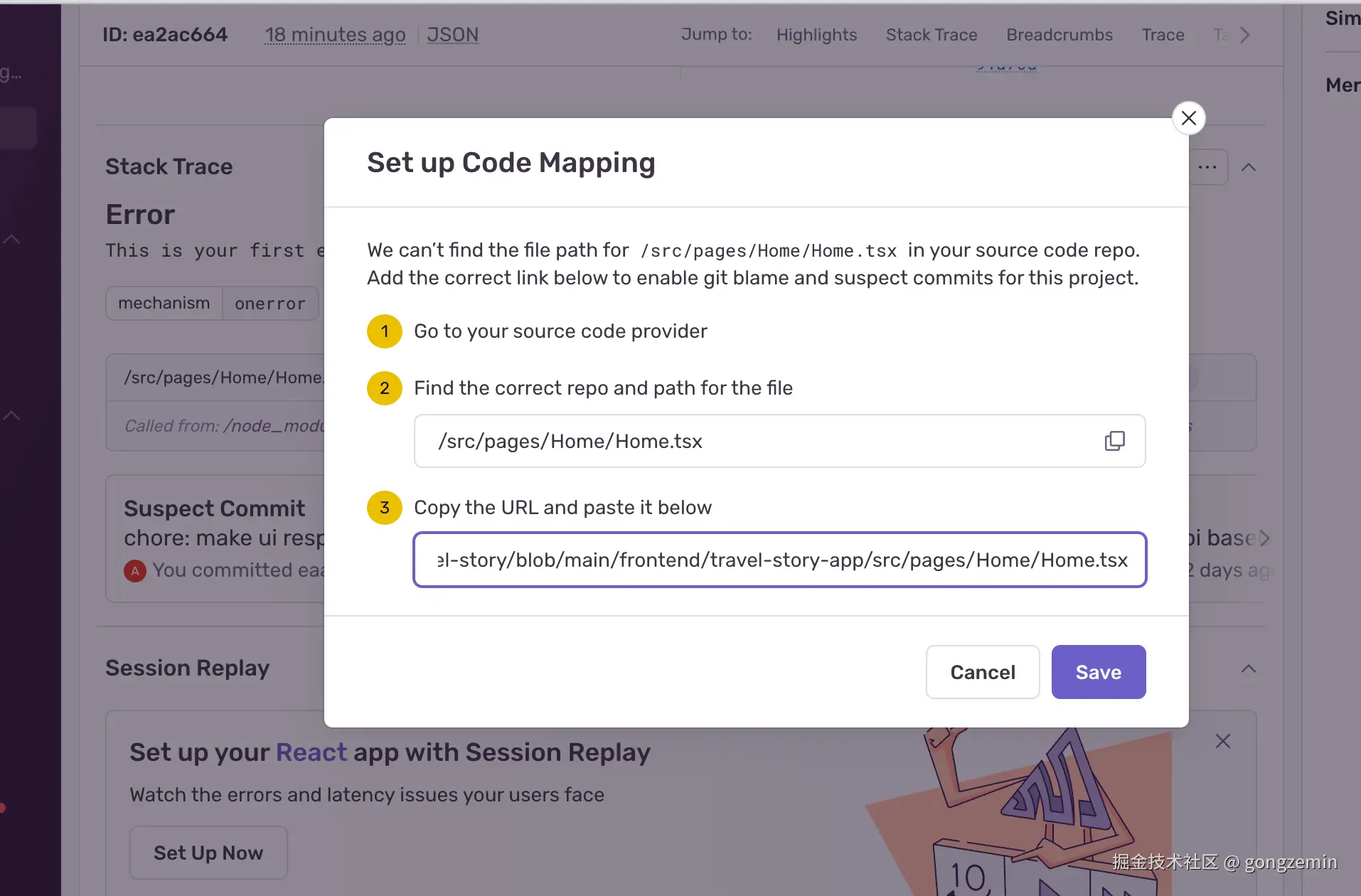Click the 18 minutes ago timestamp
This screenshot has height=896, width=1361.
pos(335,34)
